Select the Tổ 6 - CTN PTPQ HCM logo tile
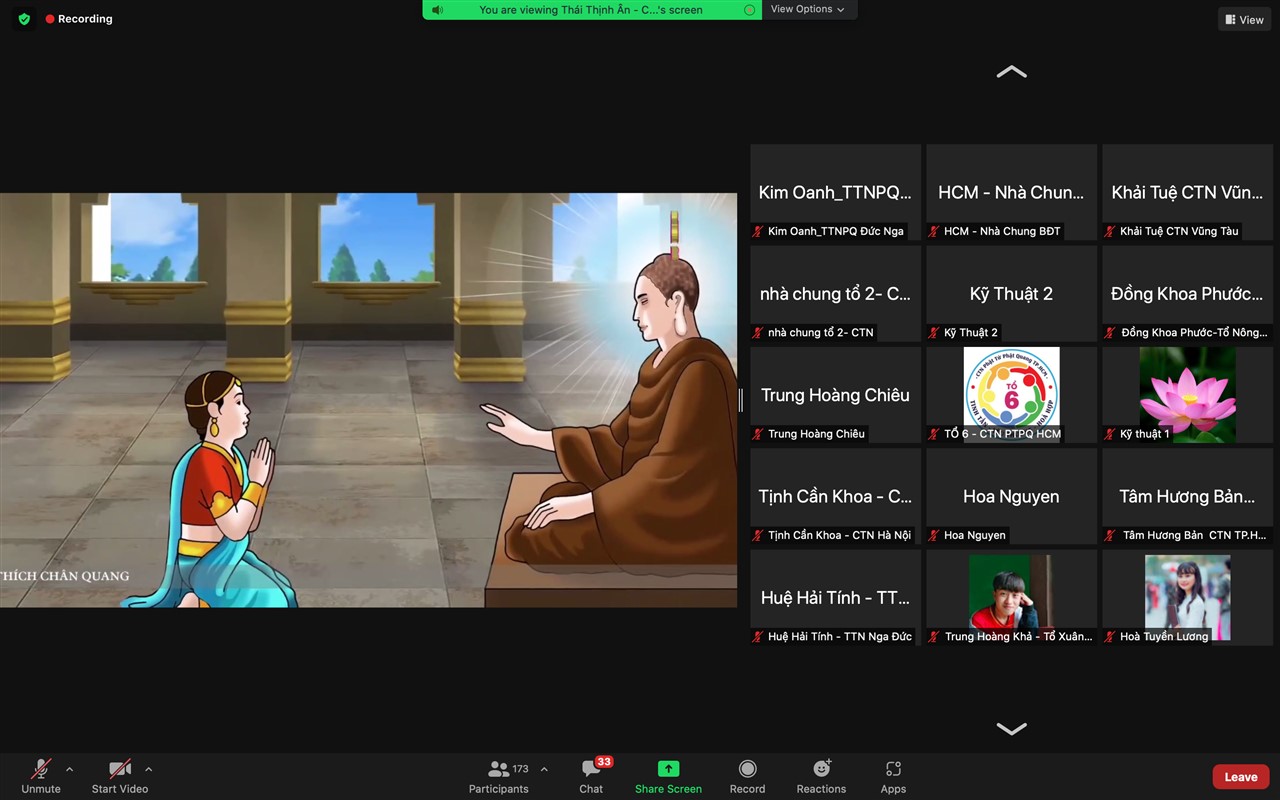 point(1011,394)
